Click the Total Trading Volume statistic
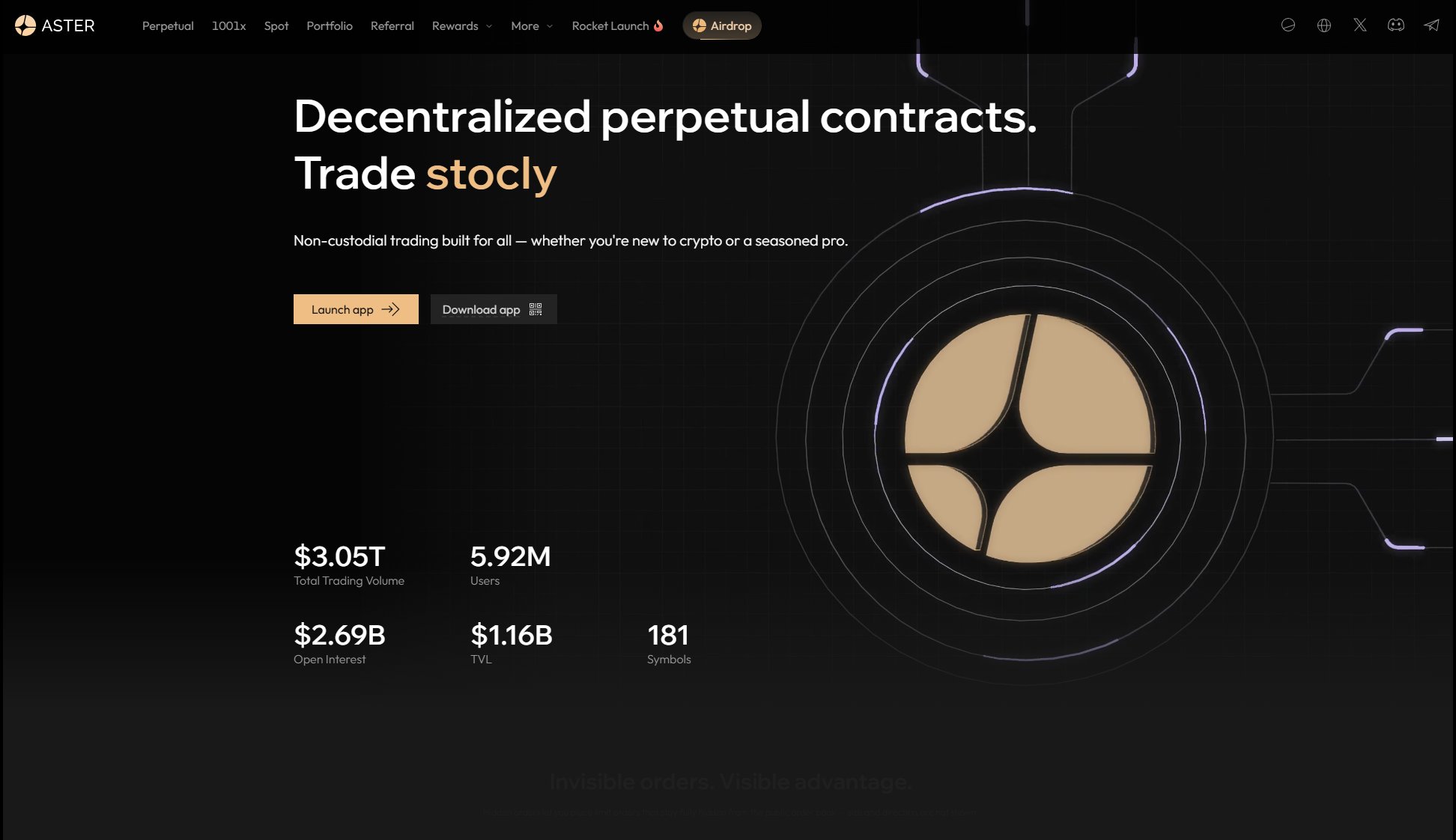Image resolution: width=1456 pixels, height=840 pixels. click(x=349, y=565)
